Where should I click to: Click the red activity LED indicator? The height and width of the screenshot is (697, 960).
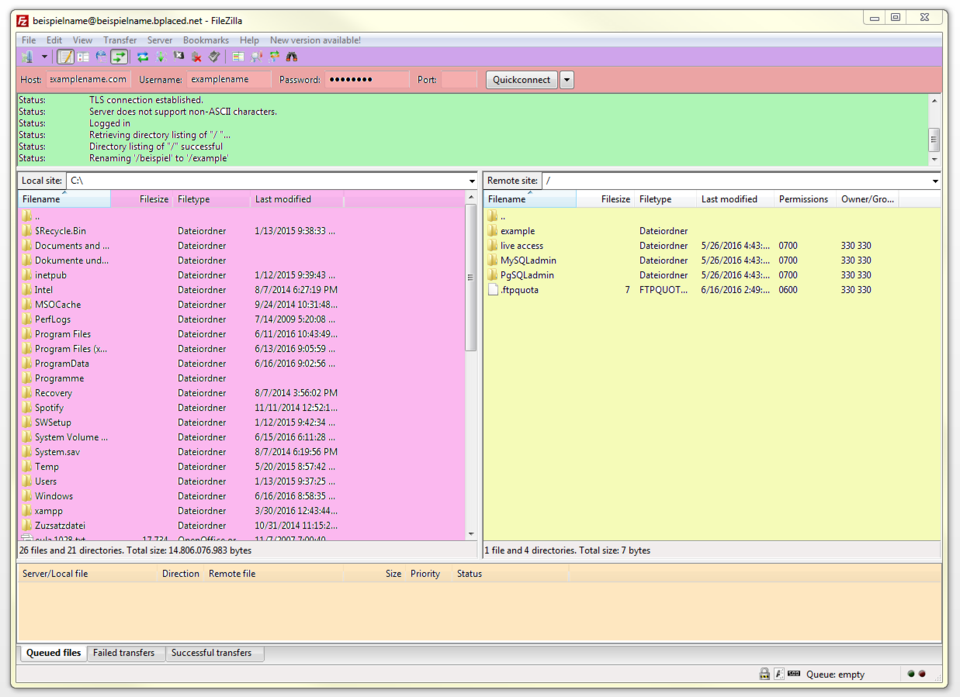point(922,674)
